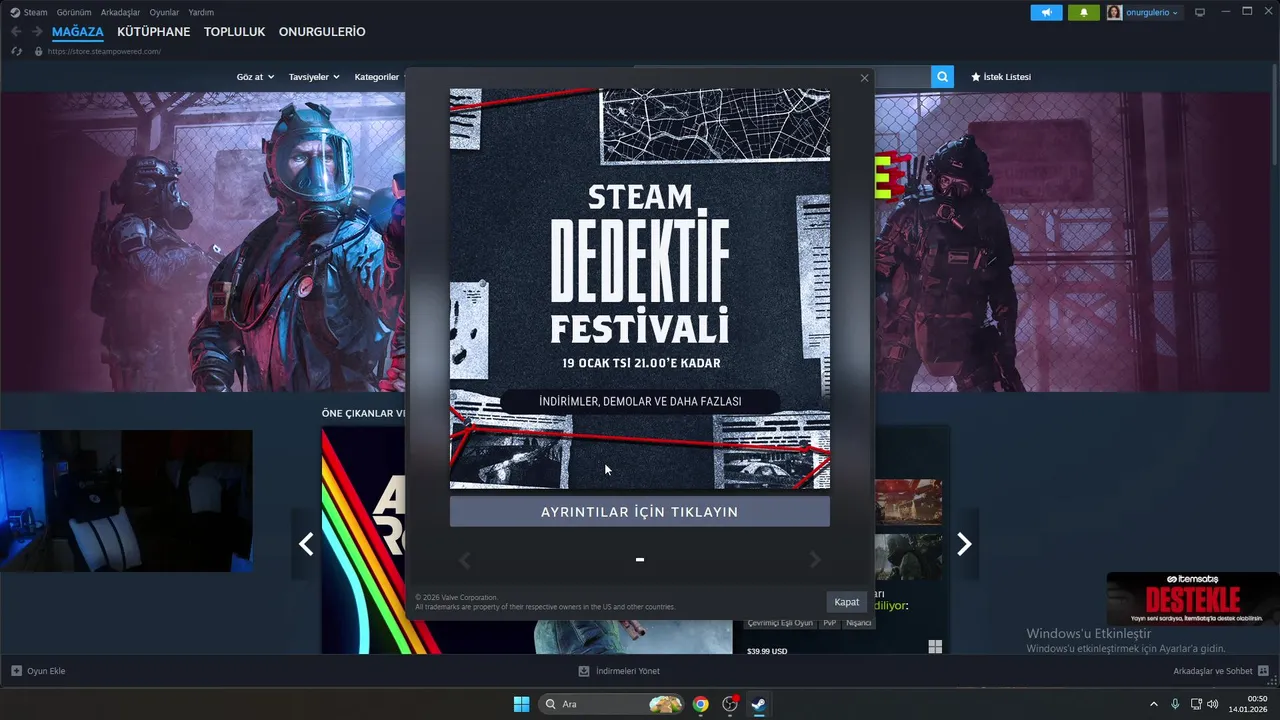Open the ONURGULERIO profile tab
1280x720 pixels.
click(322, 32)
